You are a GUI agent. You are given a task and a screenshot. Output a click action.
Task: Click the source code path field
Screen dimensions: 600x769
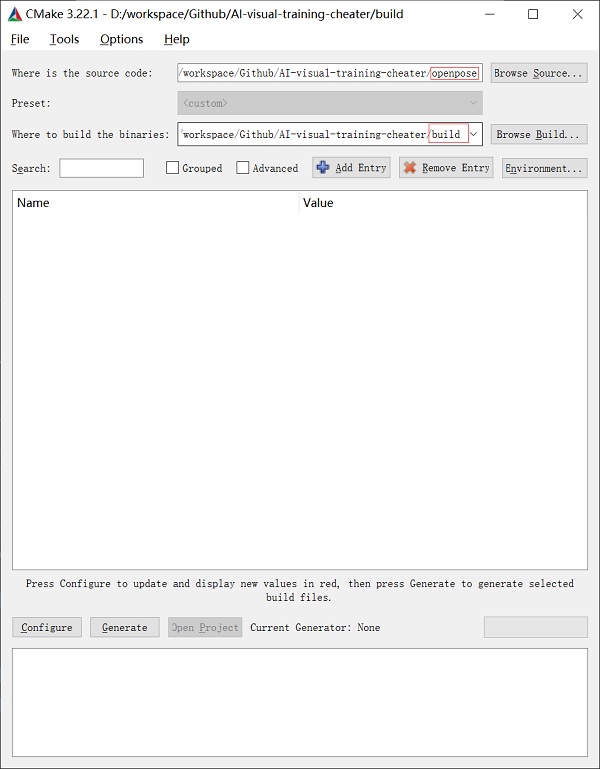[x=330, y=73]
